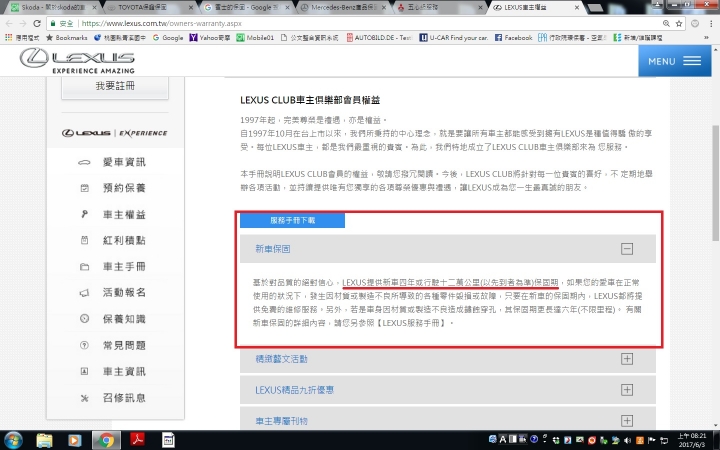Open 紅利積點 in sidebar
The height and width of the screenshot is (450, 720).
[x=124, y=240]
